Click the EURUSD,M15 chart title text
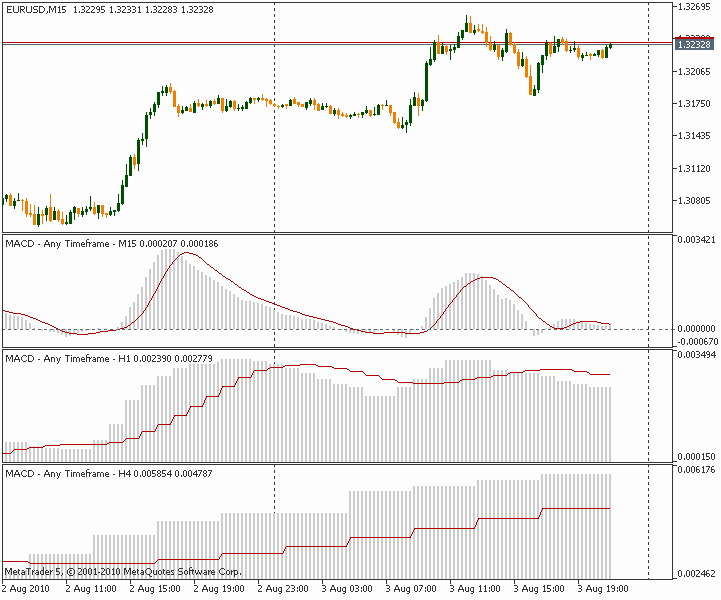Screen dimensions: 721x600 pyautogui.click(x=35, y=9)
